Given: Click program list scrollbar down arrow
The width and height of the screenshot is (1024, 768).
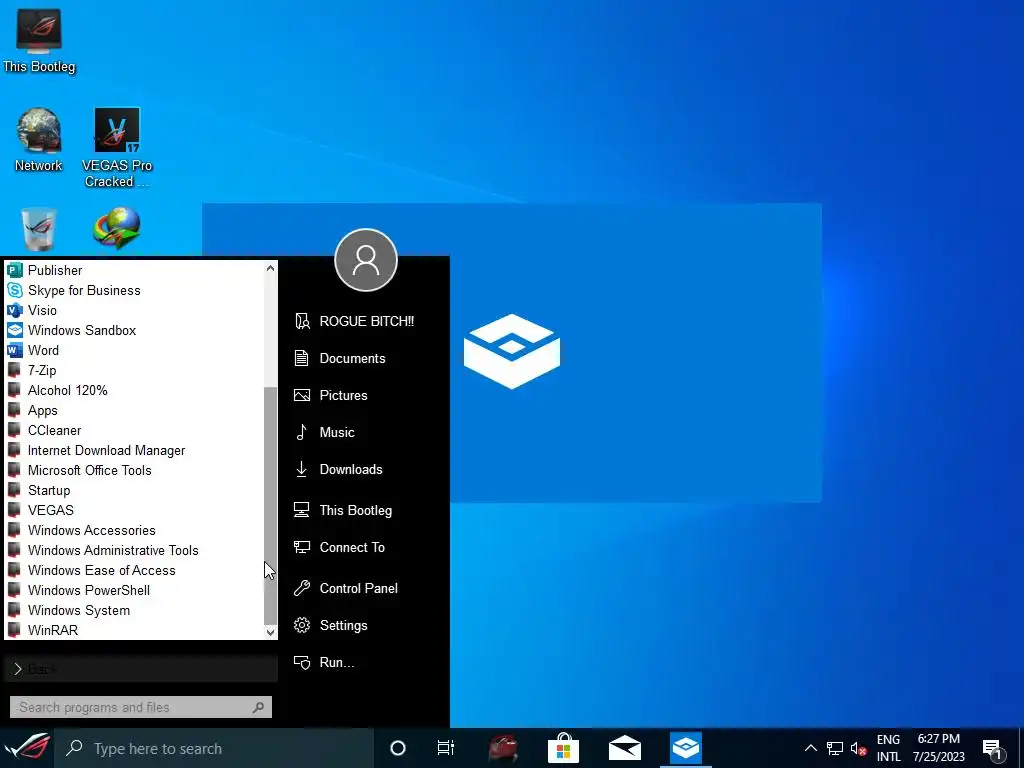Looking at the screenshot, I should tap(270, 632).
